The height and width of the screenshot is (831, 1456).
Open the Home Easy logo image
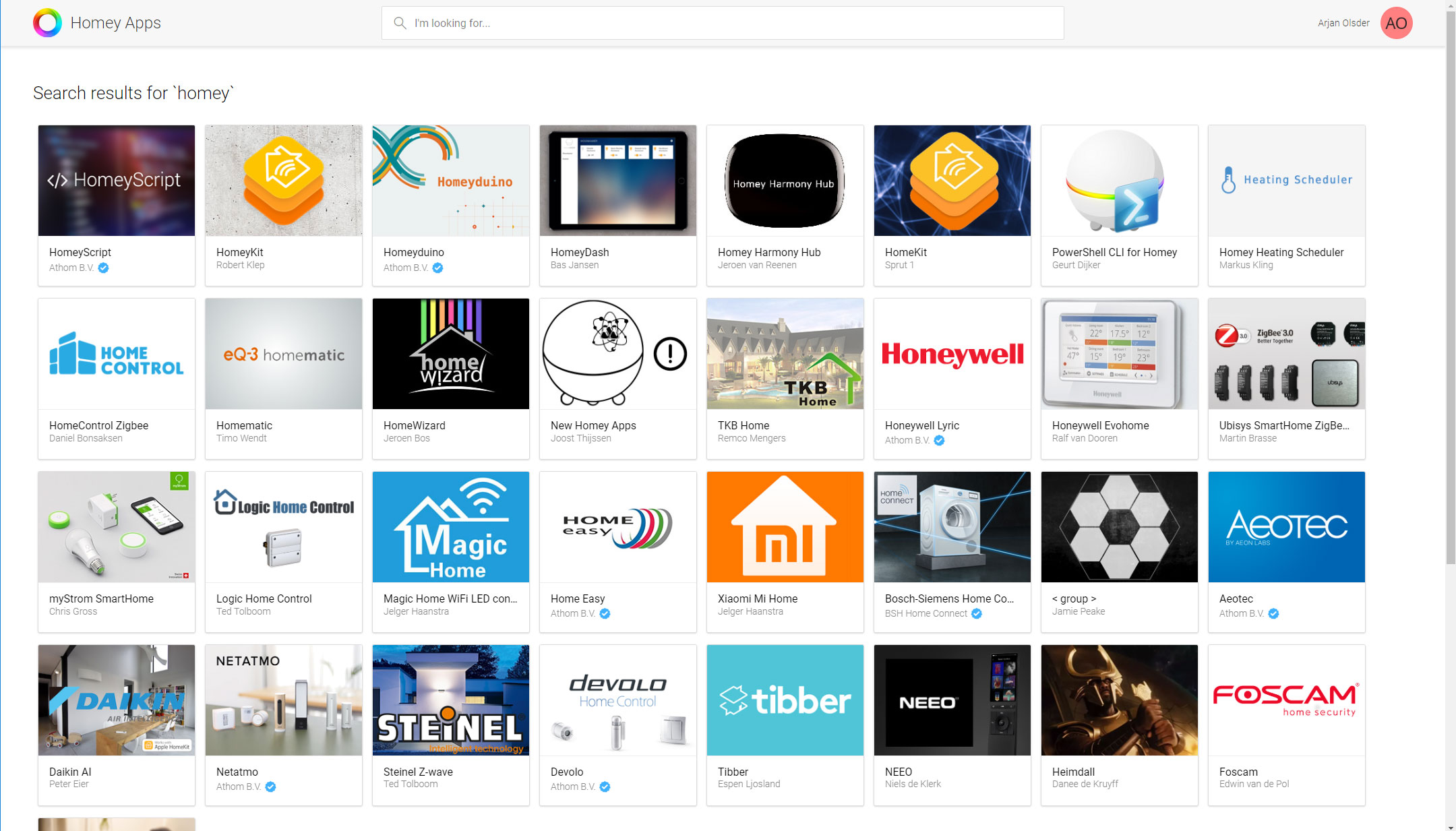pyautogui.click(x=618, y=527)
